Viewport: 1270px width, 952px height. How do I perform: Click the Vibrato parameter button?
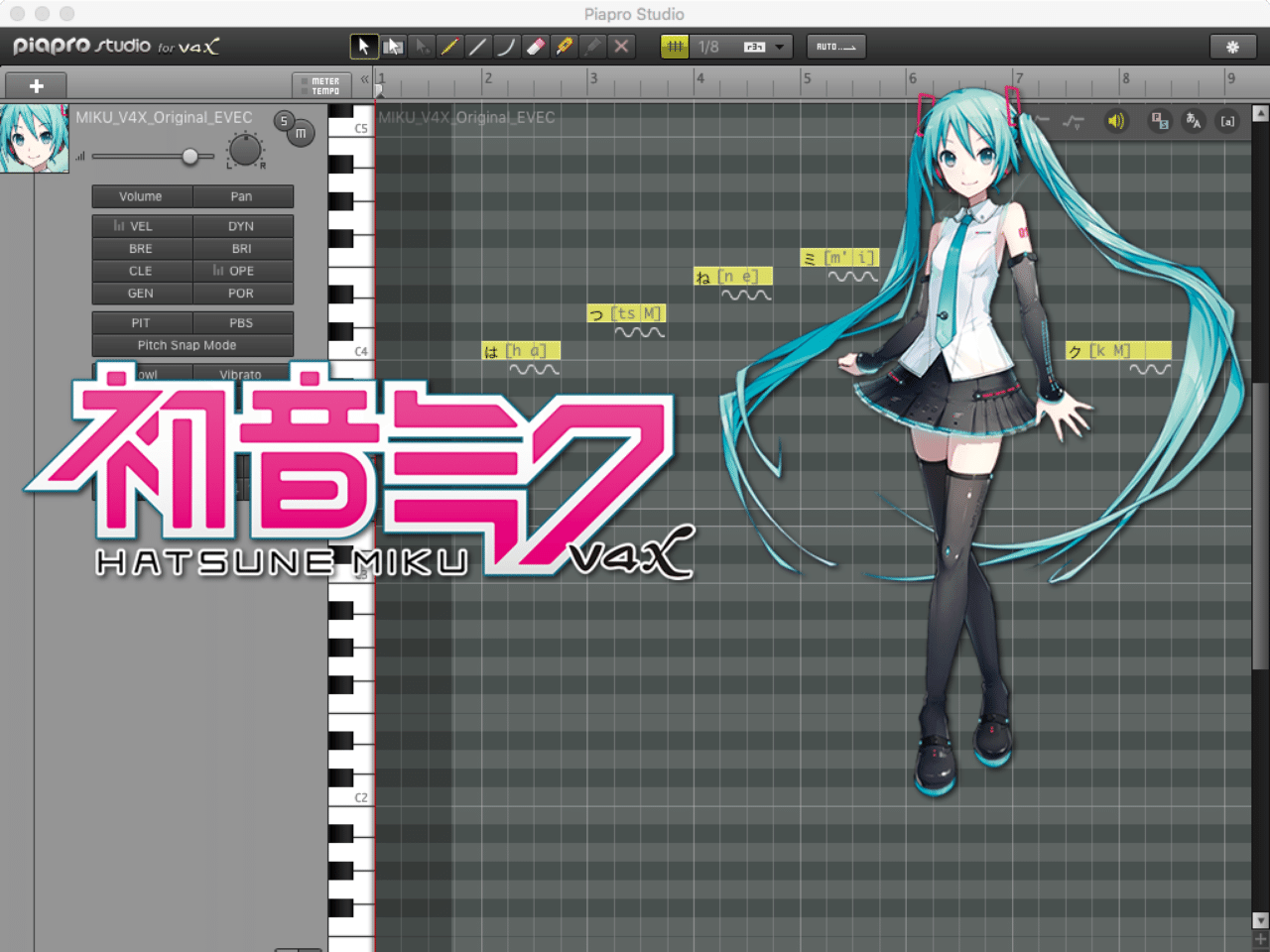(242, 374)
